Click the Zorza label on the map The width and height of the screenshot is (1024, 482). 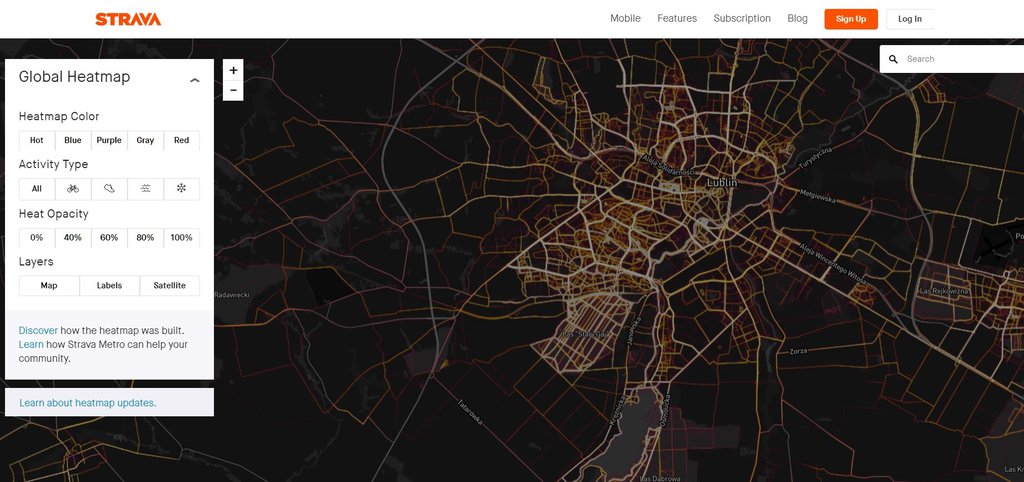(798, 351)
